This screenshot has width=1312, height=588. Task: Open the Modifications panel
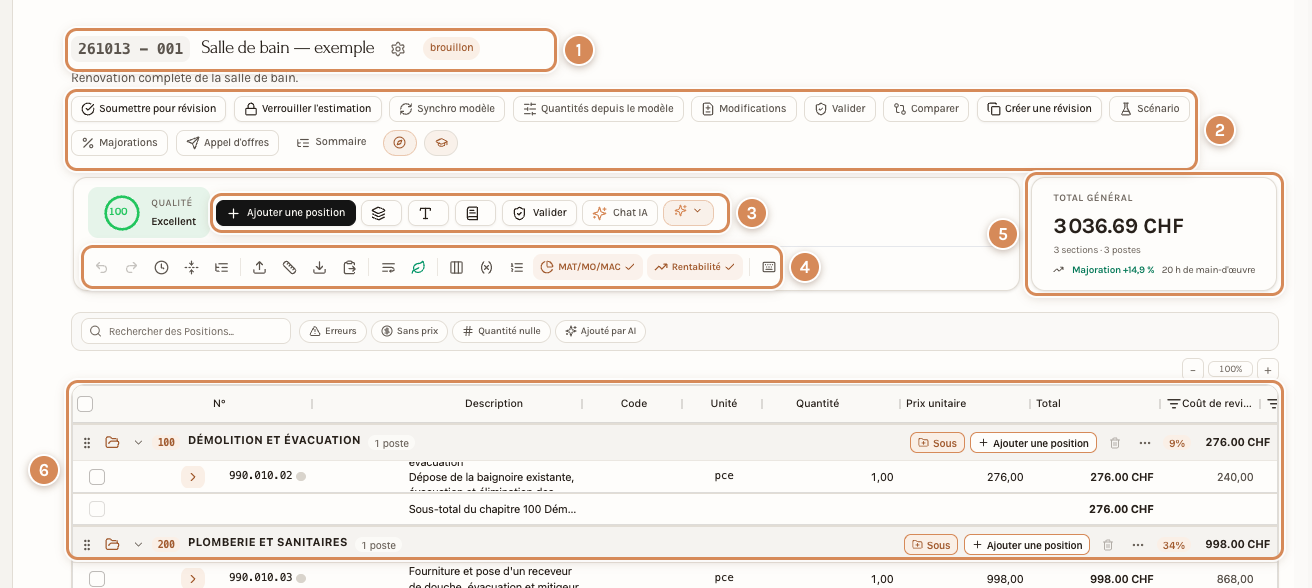[x=744, y=108]
